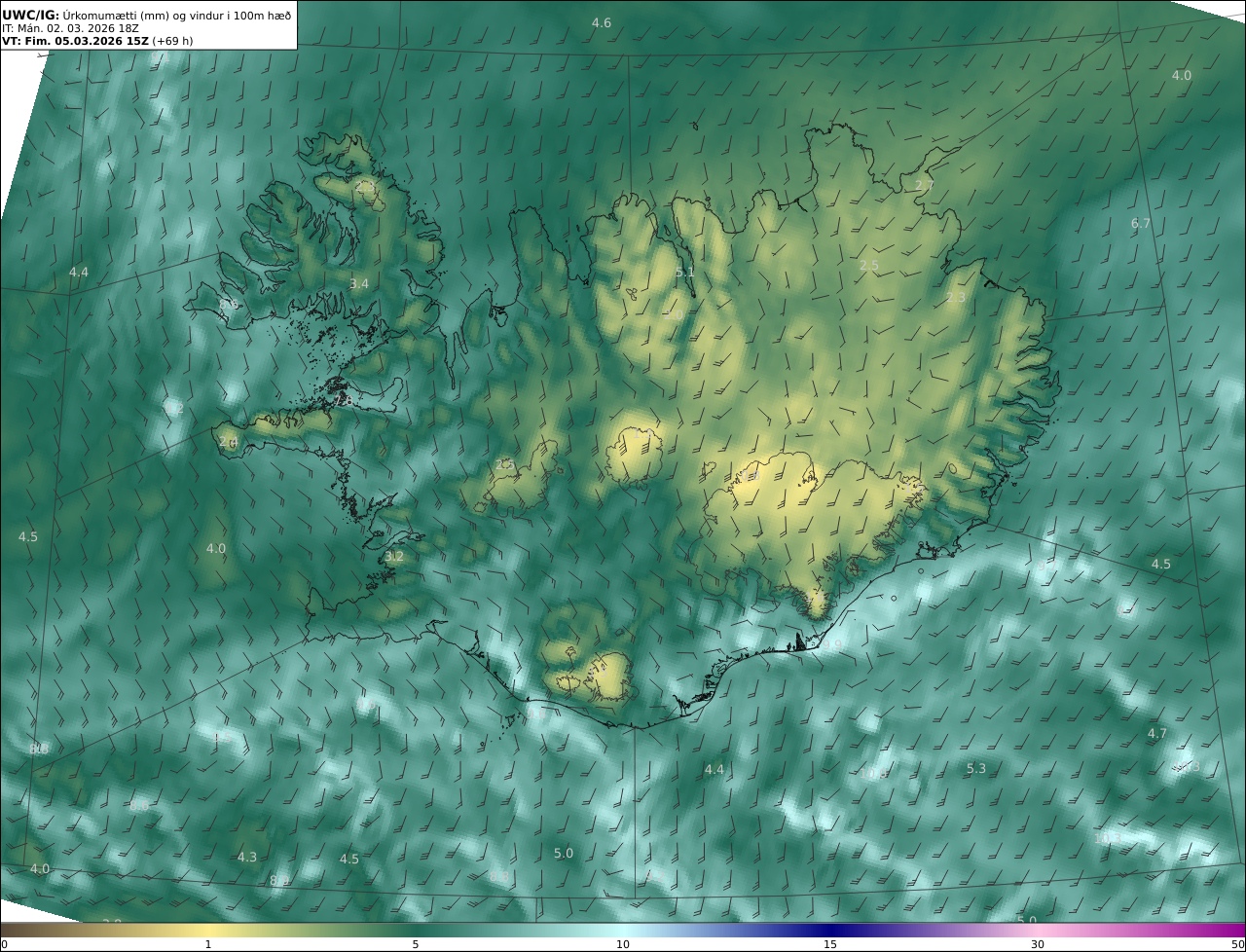Click the 4.7 value label
The width and height of the screenshot is (1246, 952).
(x=1156, y=733)
